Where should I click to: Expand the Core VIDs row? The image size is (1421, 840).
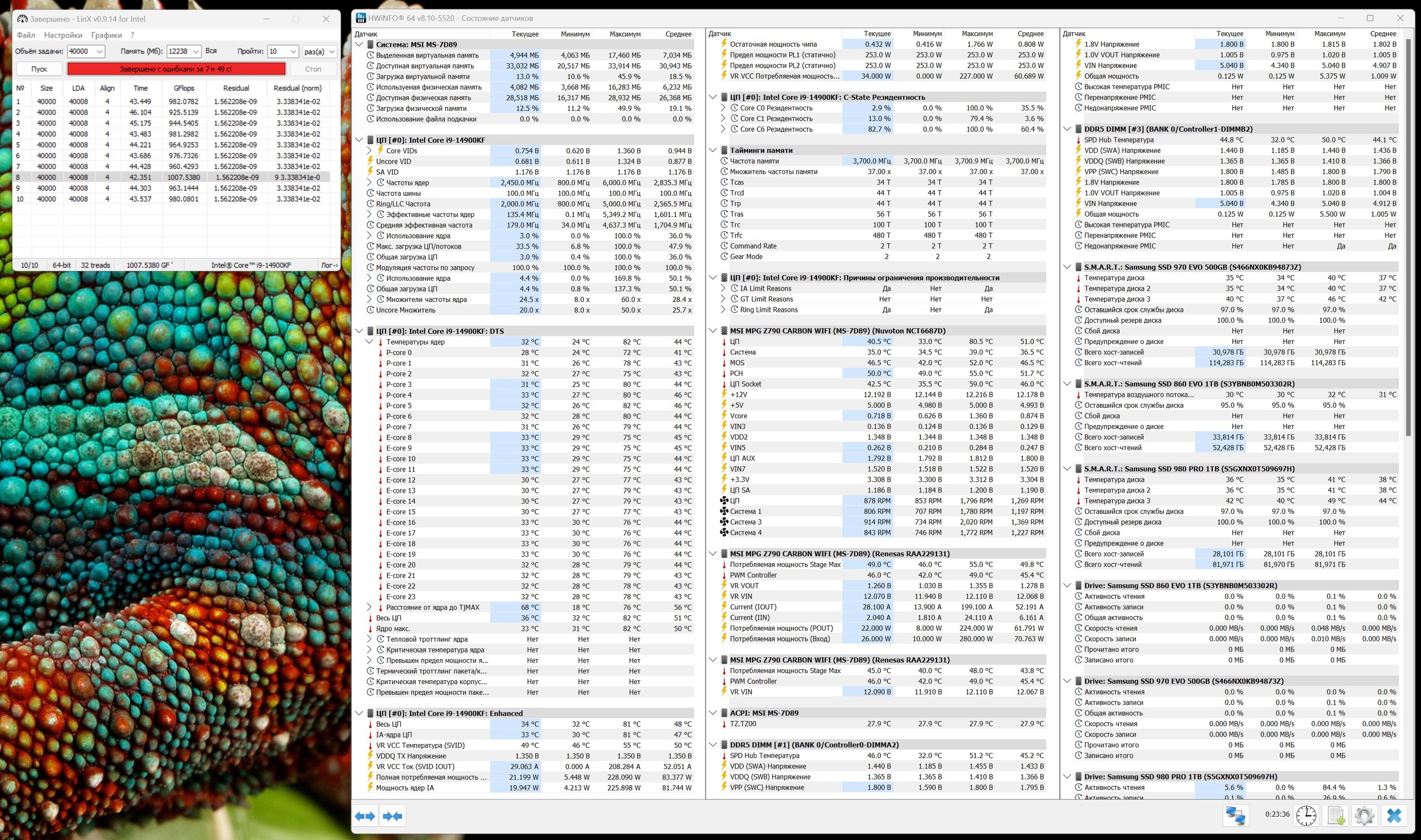point(369,150)
